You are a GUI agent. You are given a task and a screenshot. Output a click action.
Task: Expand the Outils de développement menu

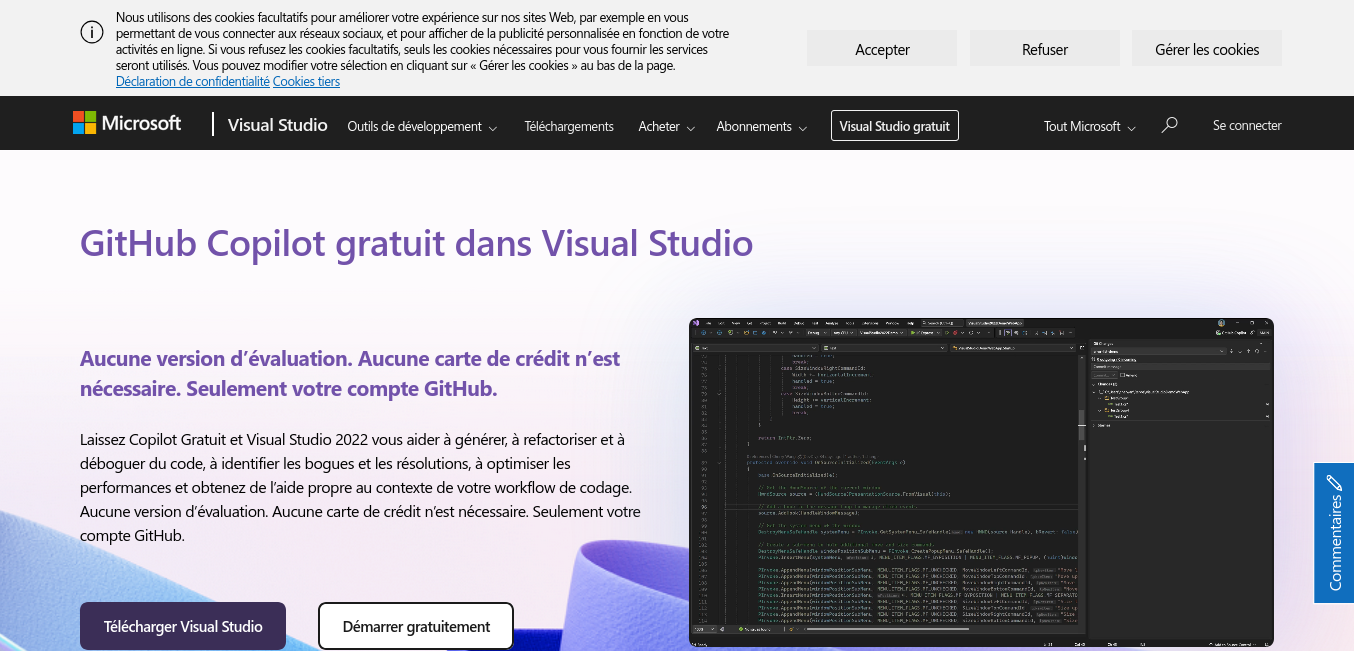[x=422, y=126]
